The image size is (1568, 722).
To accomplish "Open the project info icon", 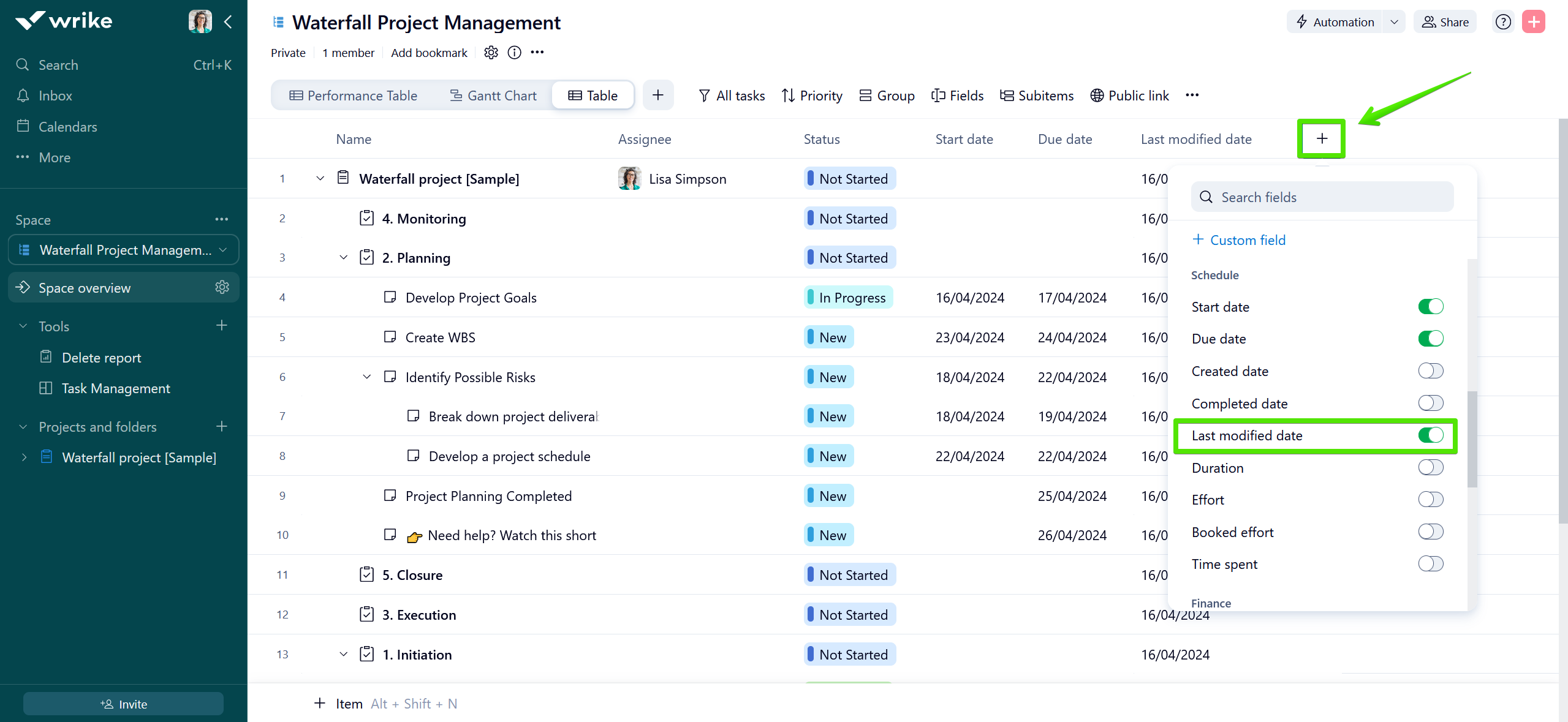I will pos(515,53).
